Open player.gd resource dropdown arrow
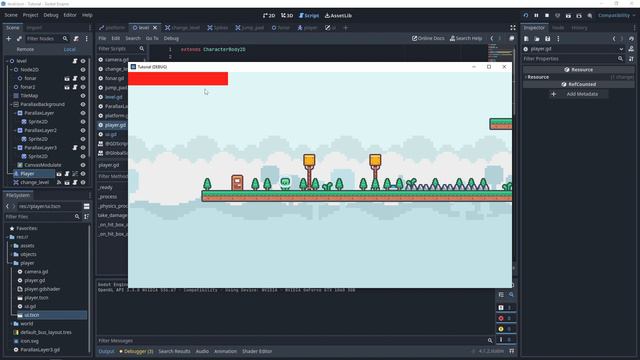Image resolution: width=640 pixels, height=360 pixels. [621, 49]
